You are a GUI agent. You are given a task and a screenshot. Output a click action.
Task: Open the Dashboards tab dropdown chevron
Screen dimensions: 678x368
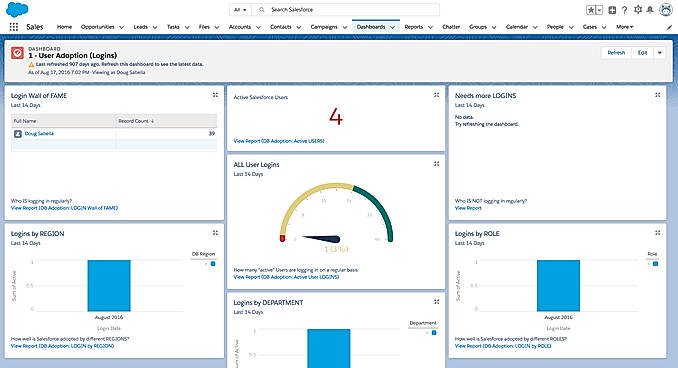click(x=393, y=27)
